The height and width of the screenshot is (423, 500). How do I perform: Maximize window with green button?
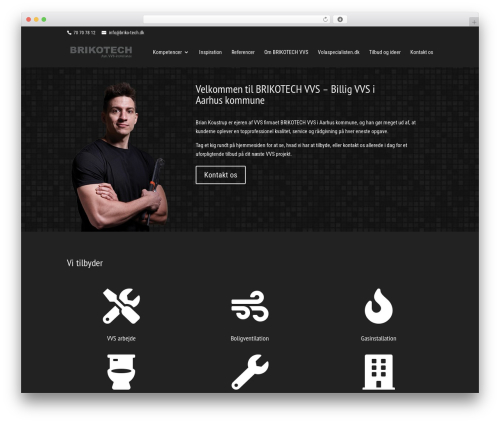coord(44,19)
